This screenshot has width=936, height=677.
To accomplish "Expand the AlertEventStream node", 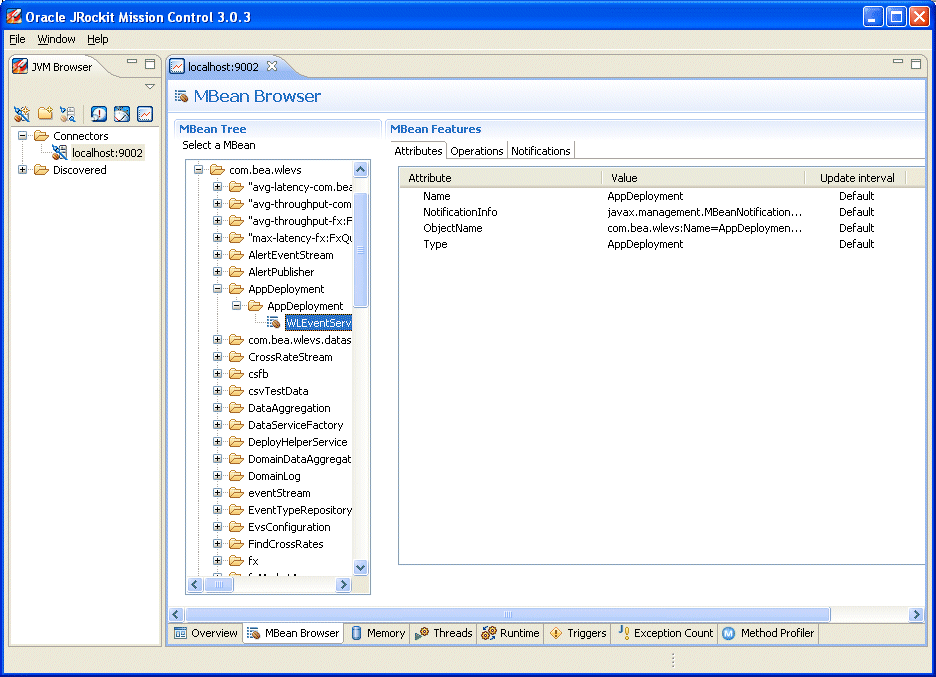I will (217, 255).
